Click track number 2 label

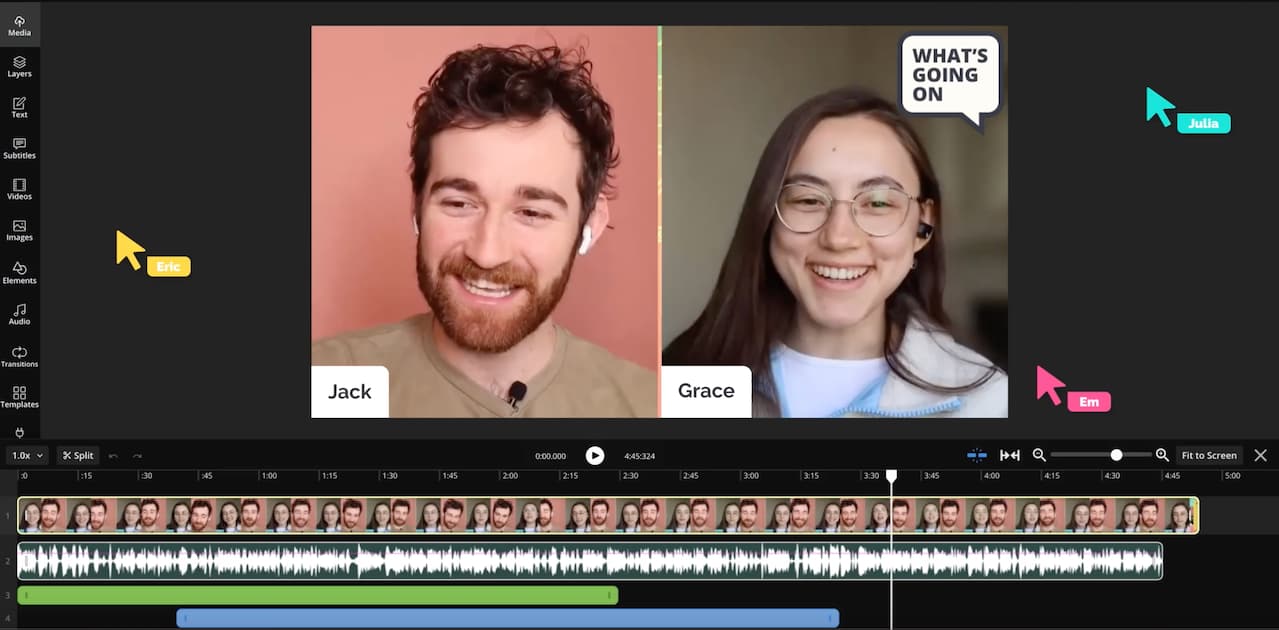click(x=8, y=561)
